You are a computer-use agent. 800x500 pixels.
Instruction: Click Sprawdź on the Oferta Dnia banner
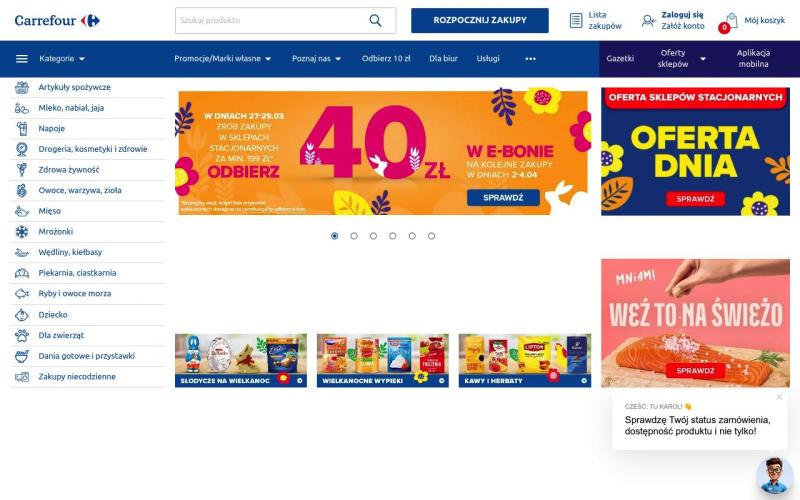pyautogui.click(x=695, y=199)
